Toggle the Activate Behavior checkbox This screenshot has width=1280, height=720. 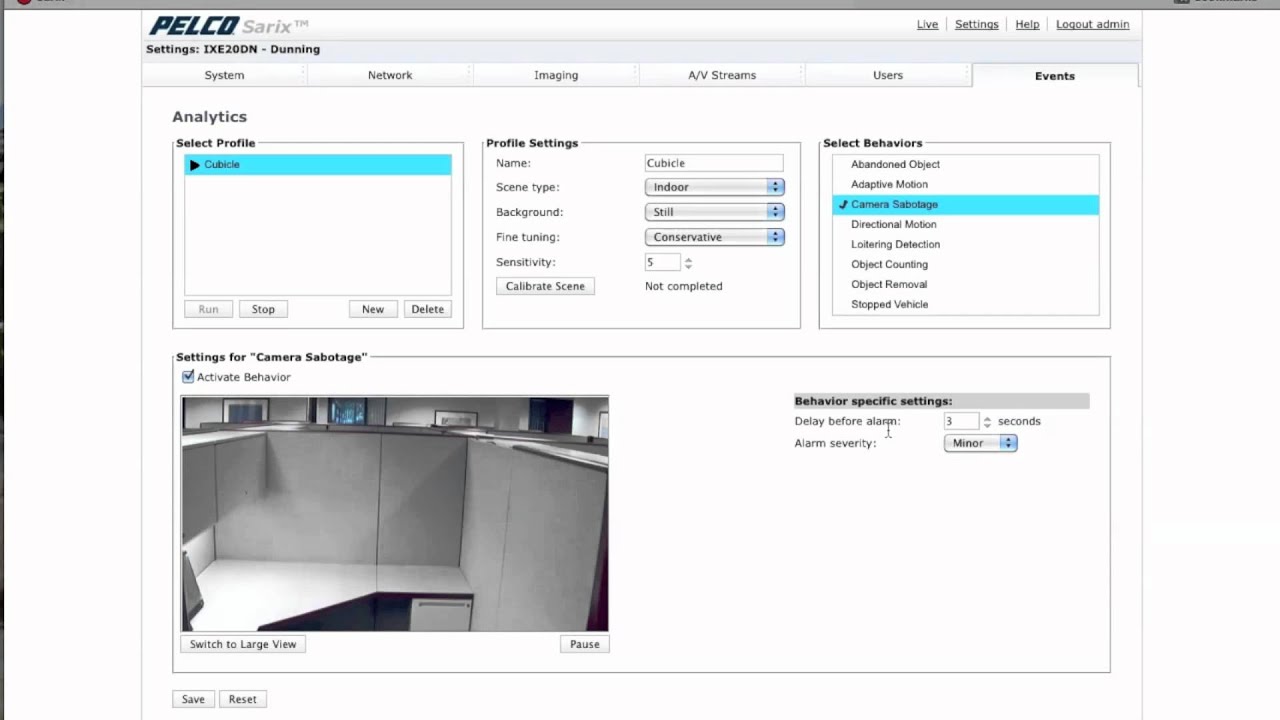(x=188, y=377)
